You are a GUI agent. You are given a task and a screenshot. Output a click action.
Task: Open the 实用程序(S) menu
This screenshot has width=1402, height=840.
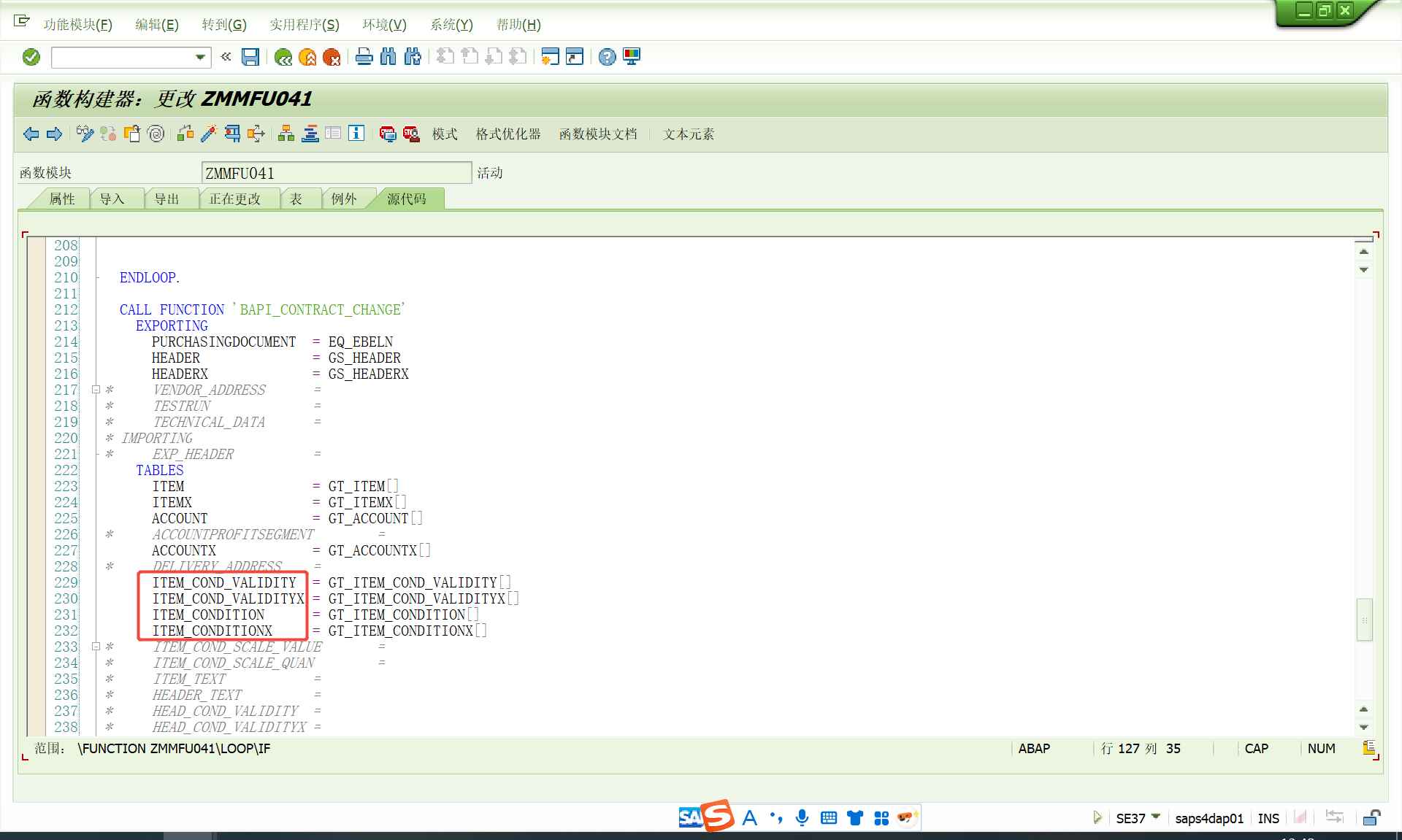[304, 25]
